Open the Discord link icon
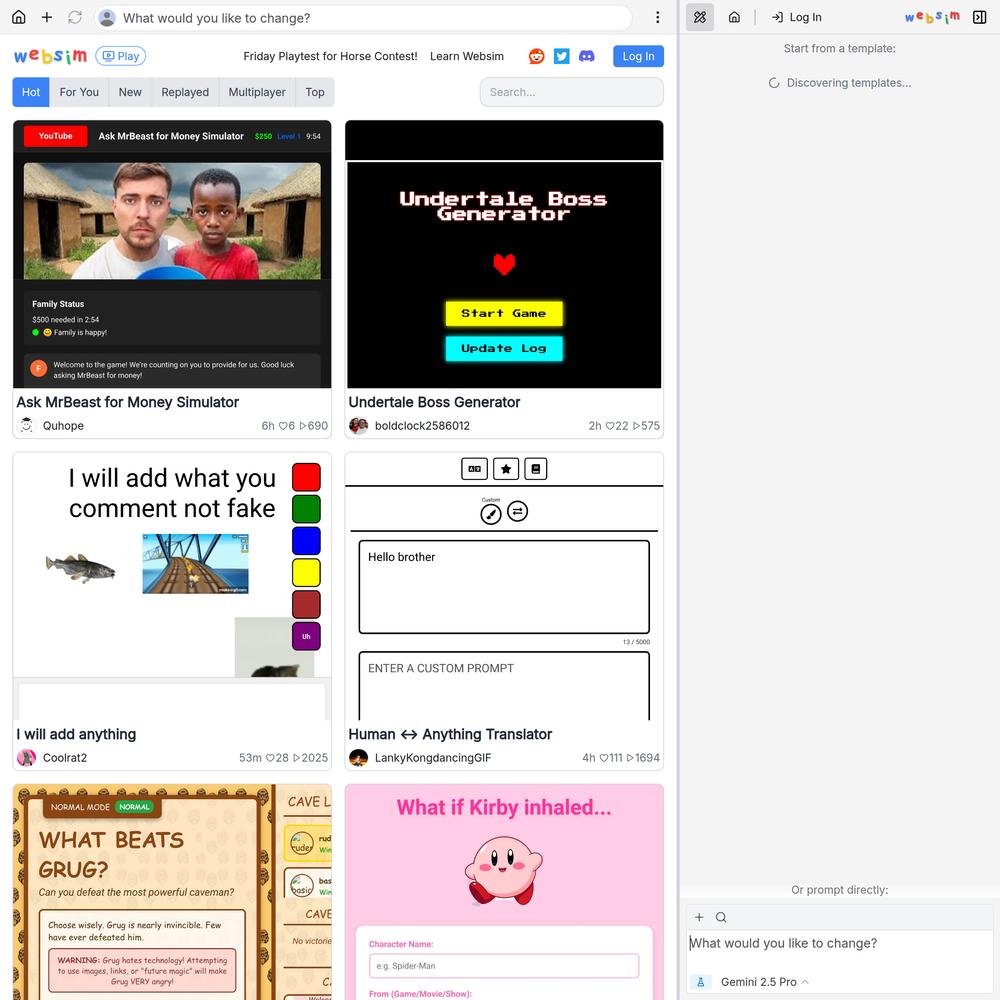Viewport: 1000px width, 1000px height. [x=586, y=56]
